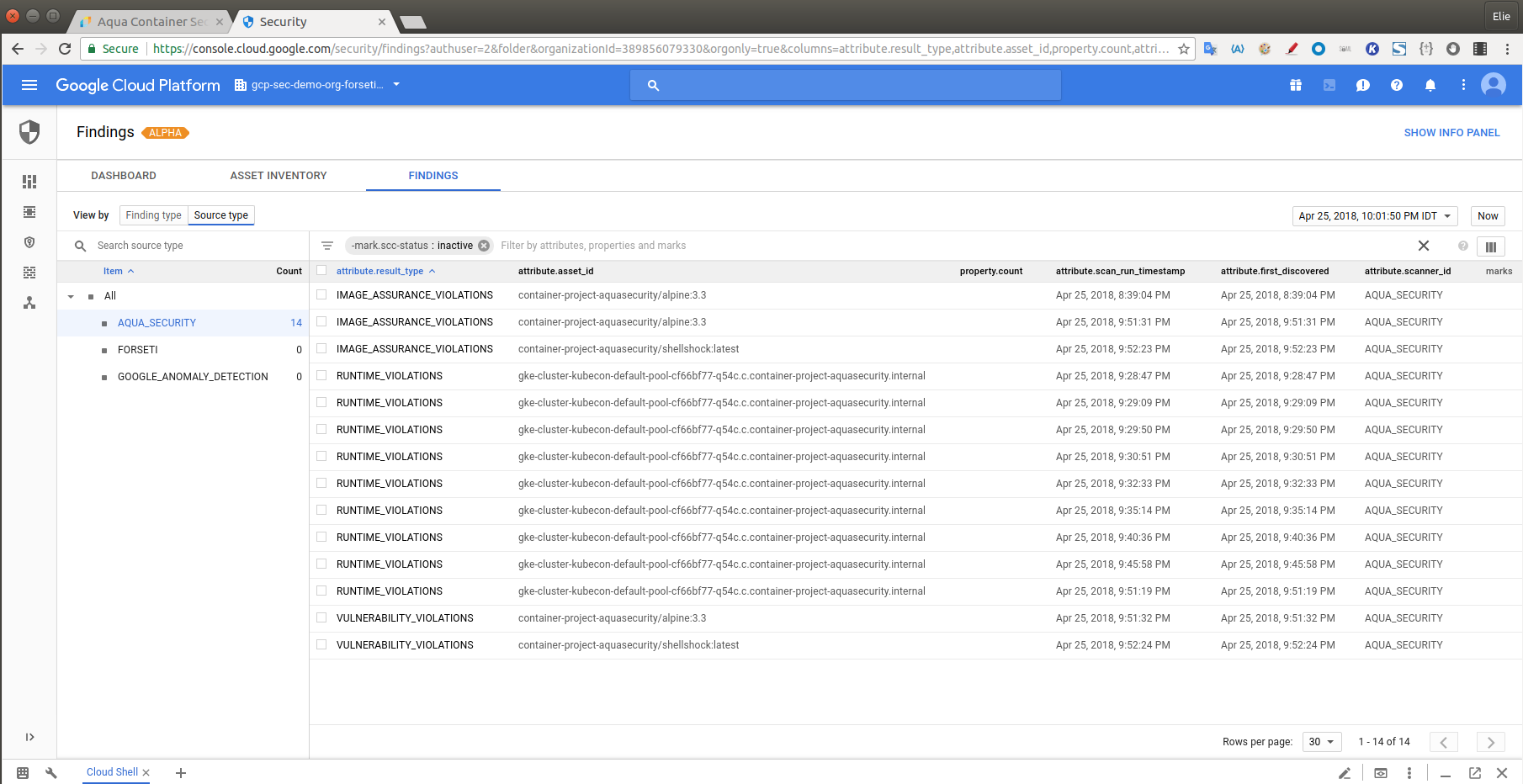Click the search magnifier in header
The width and height of the screenshot is (1523, 784).
click(x=653, y=85)
